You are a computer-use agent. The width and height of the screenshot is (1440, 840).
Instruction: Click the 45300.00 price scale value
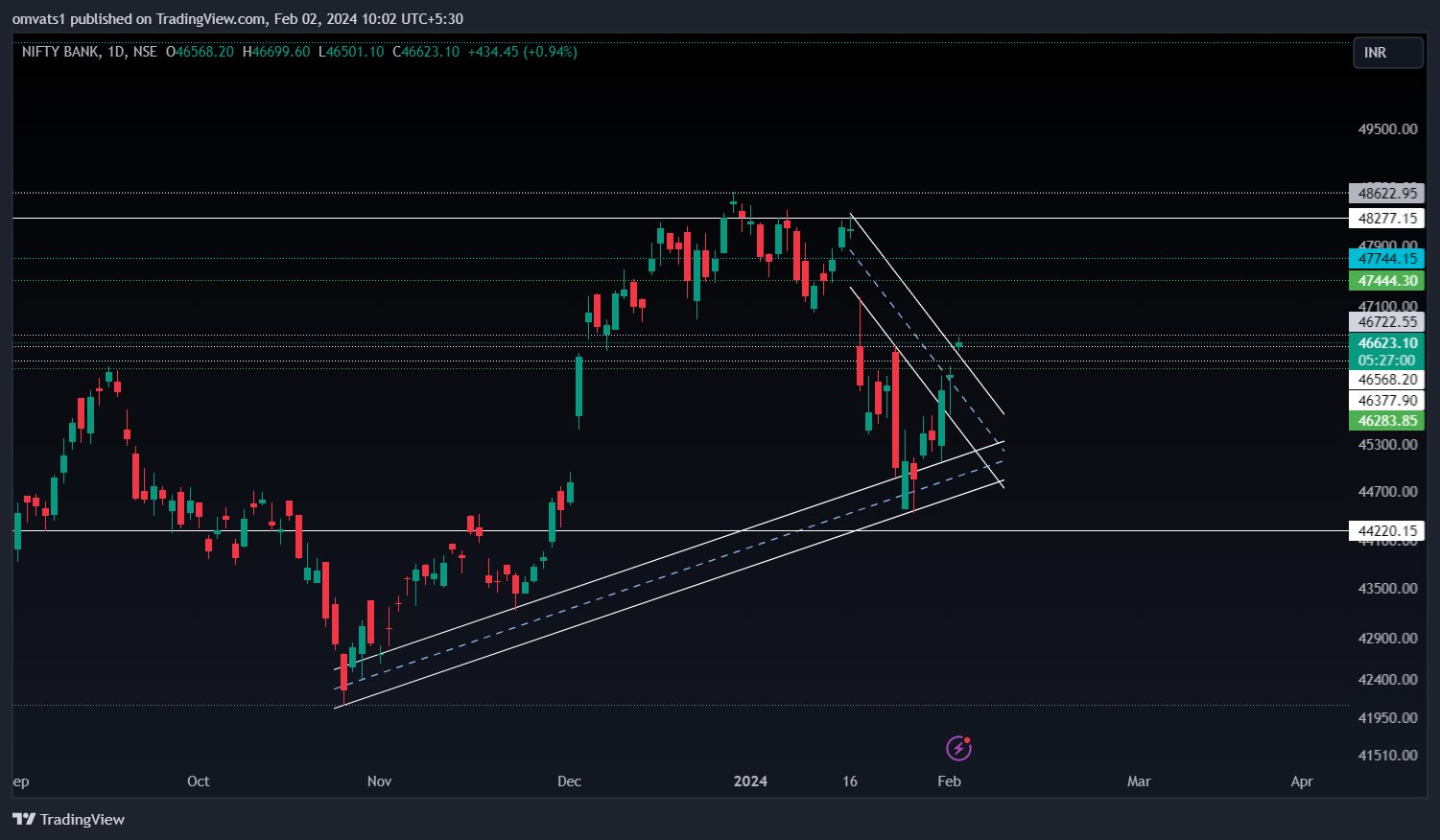tap(1387, 445)
